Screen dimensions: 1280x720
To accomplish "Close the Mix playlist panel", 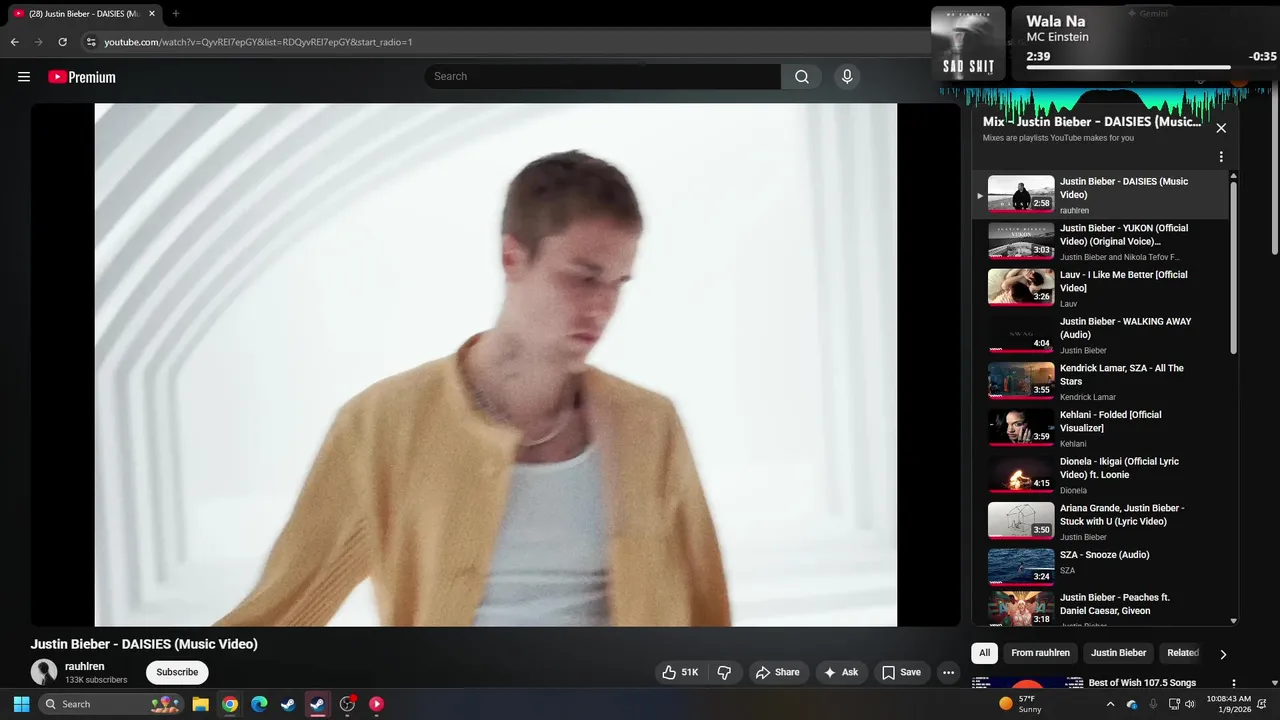I will click(1221, 128).
